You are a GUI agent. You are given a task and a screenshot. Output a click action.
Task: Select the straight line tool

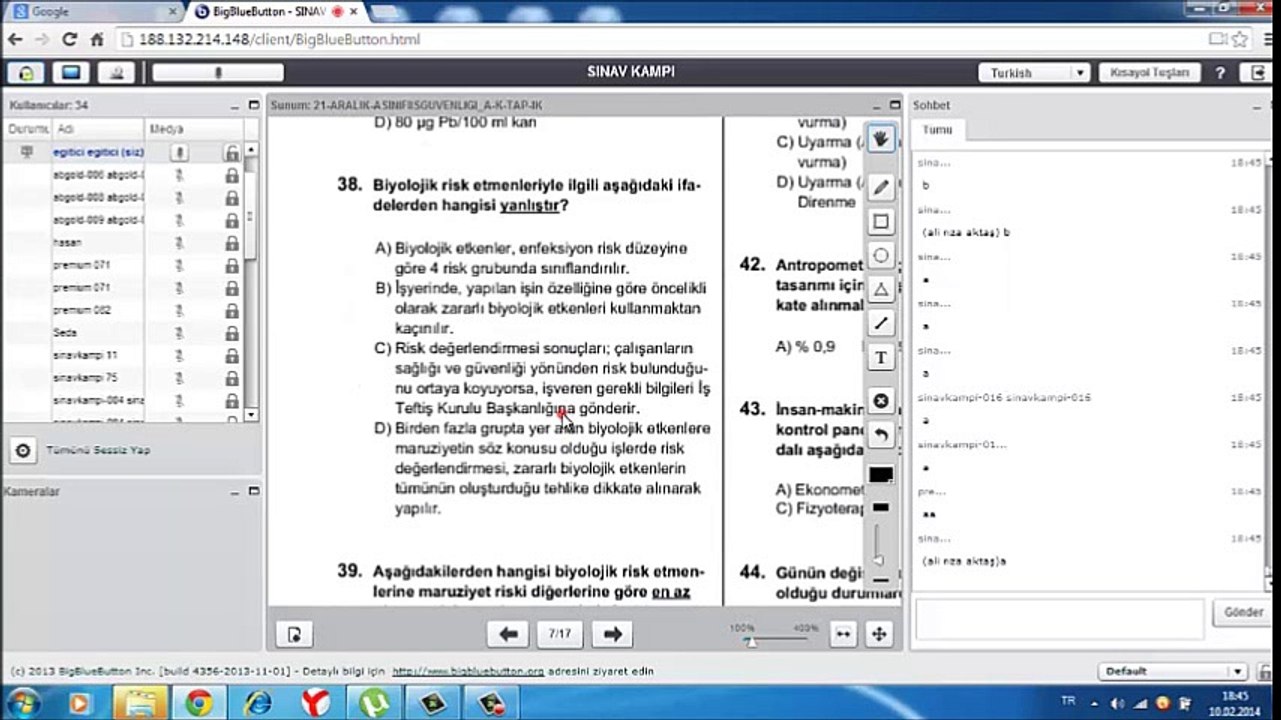click(881, 323)
